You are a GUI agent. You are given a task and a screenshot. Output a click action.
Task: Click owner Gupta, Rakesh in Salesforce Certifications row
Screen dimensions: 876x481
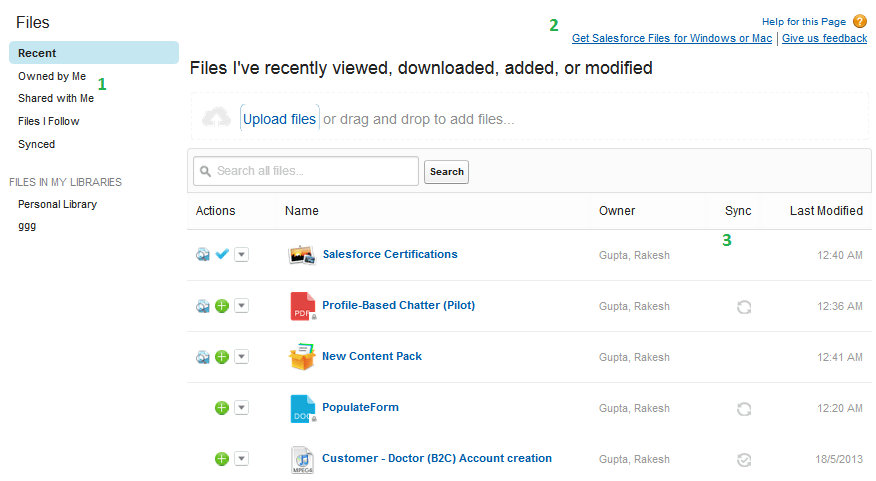pyautogui.click(x=634, y=255)
